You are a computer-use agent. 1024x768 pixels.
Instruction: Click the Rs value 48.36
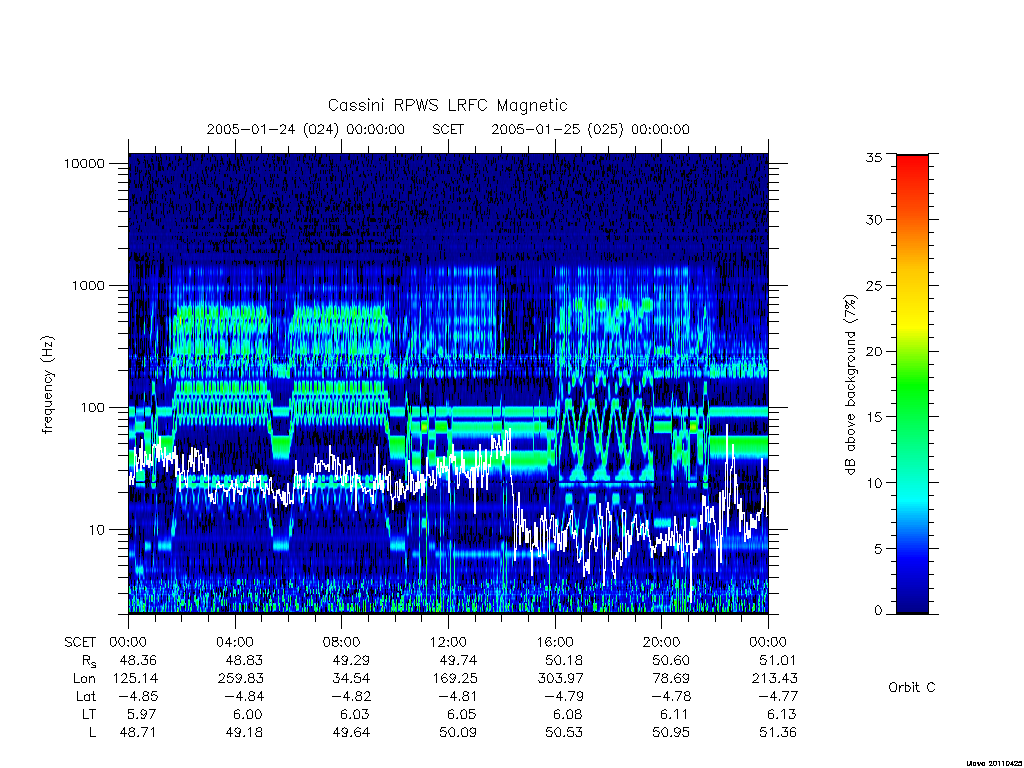click(138, 661)
